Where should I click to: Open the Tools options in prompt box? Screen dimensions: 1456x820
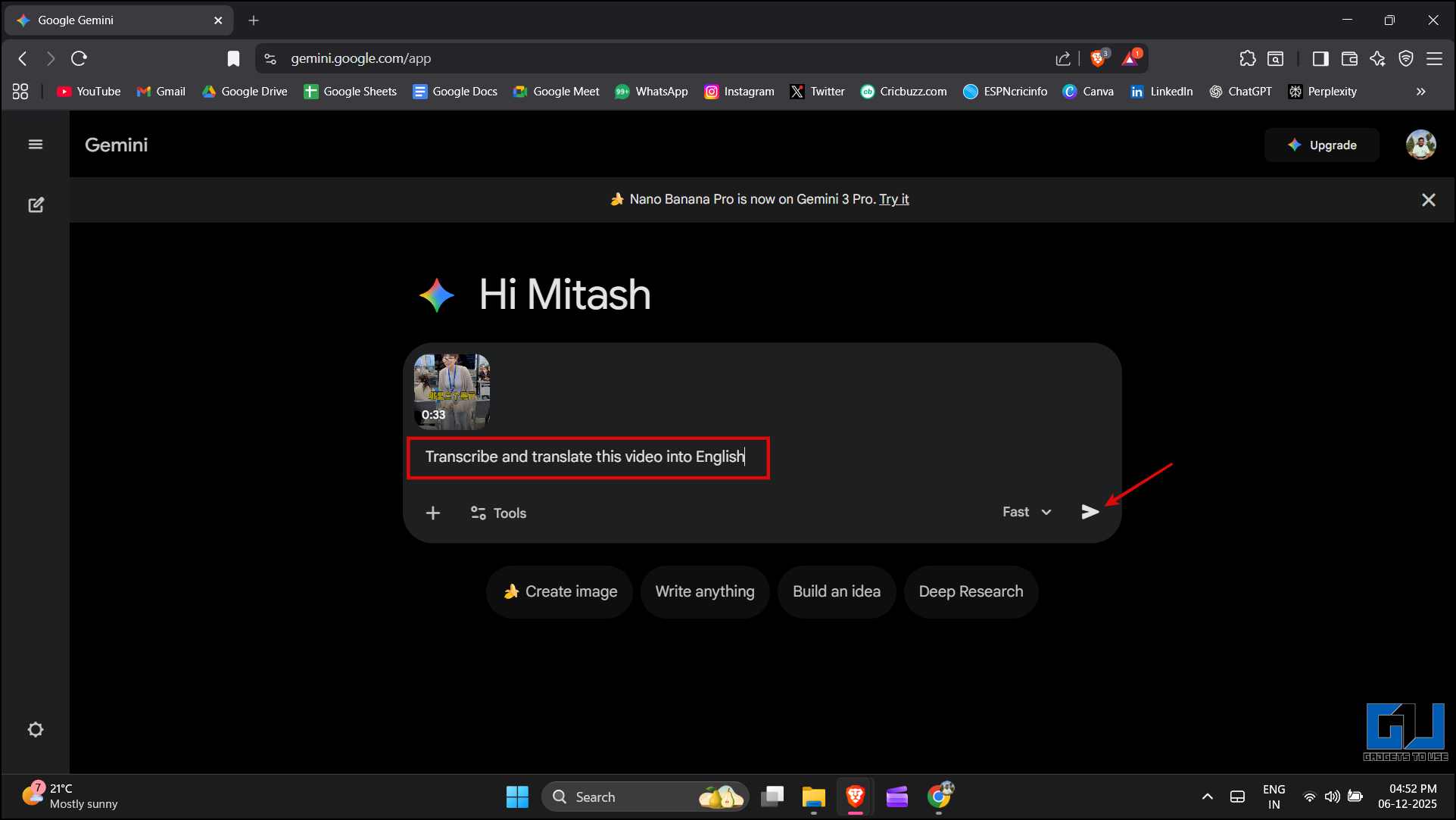[x=498, y=513]
